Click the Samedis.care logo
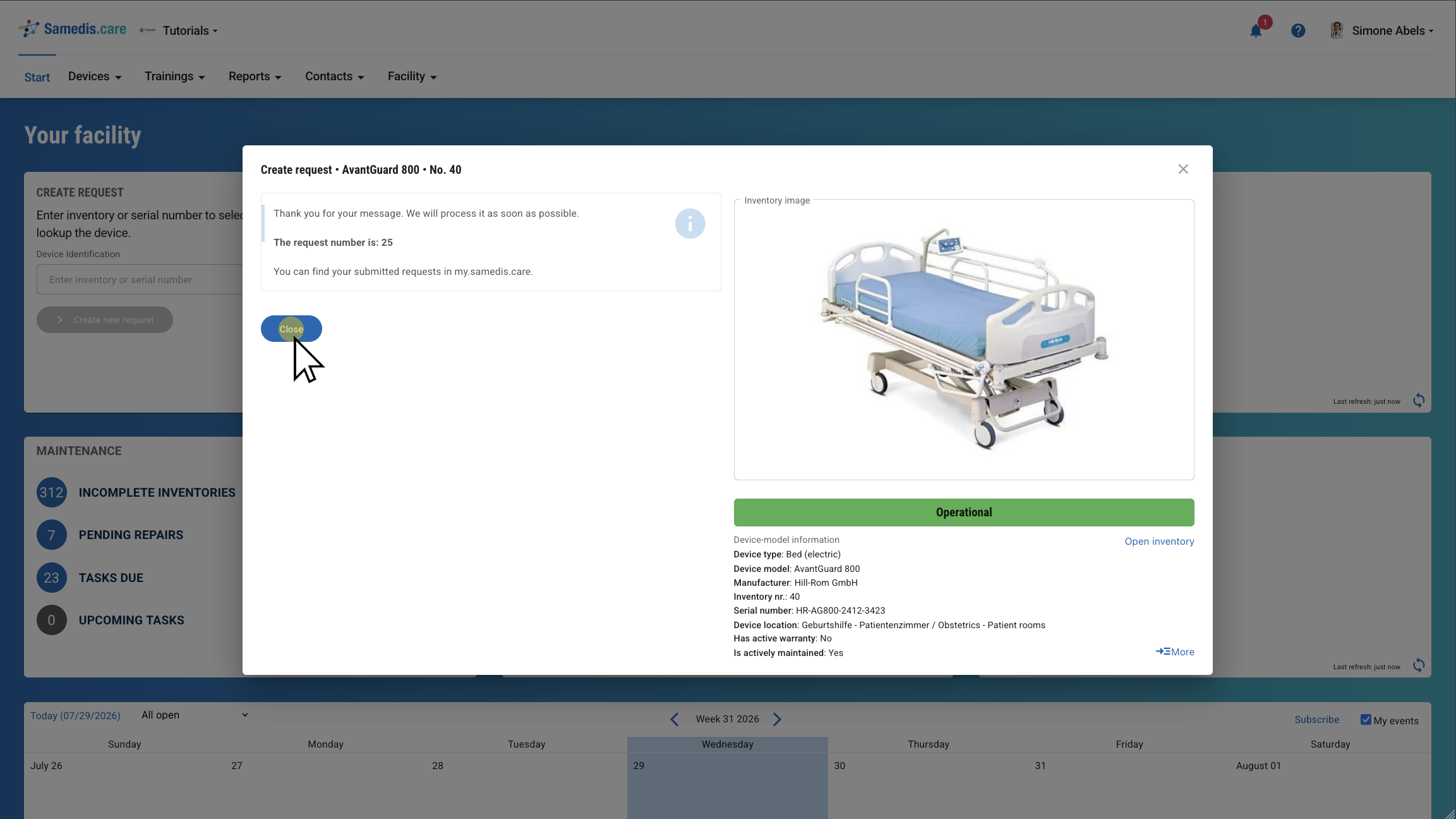Image resolution: width=1456 pixels, height=819 pixels. [72, 29]
